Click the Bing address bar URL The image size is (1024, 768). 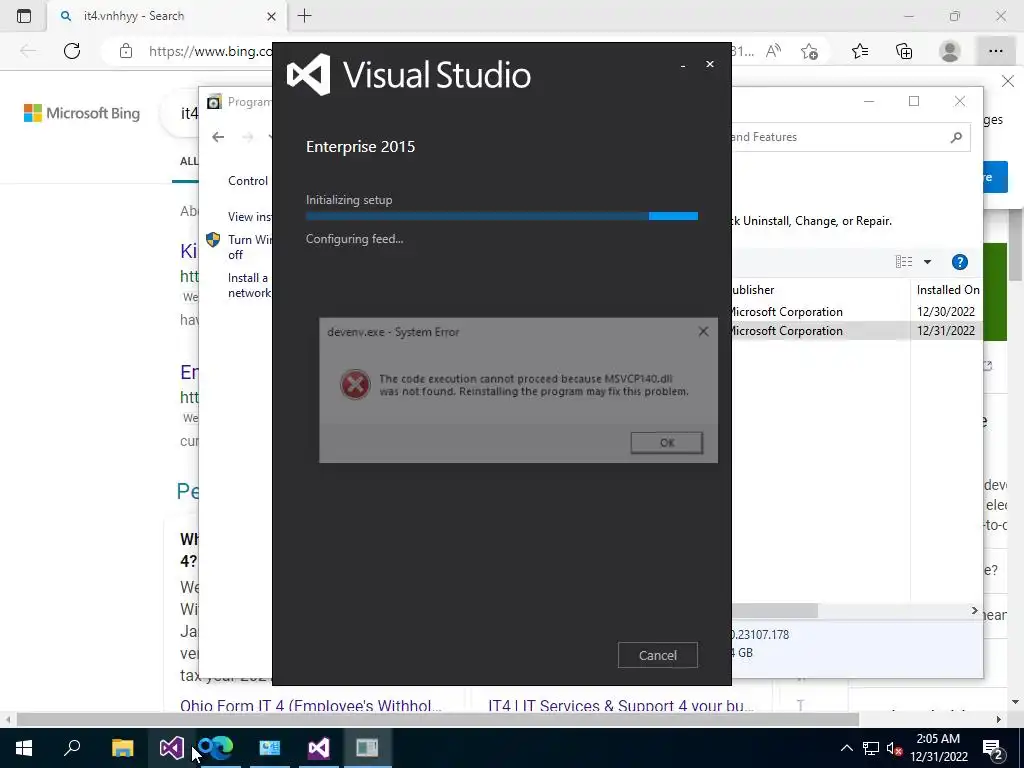click(210, 51)
